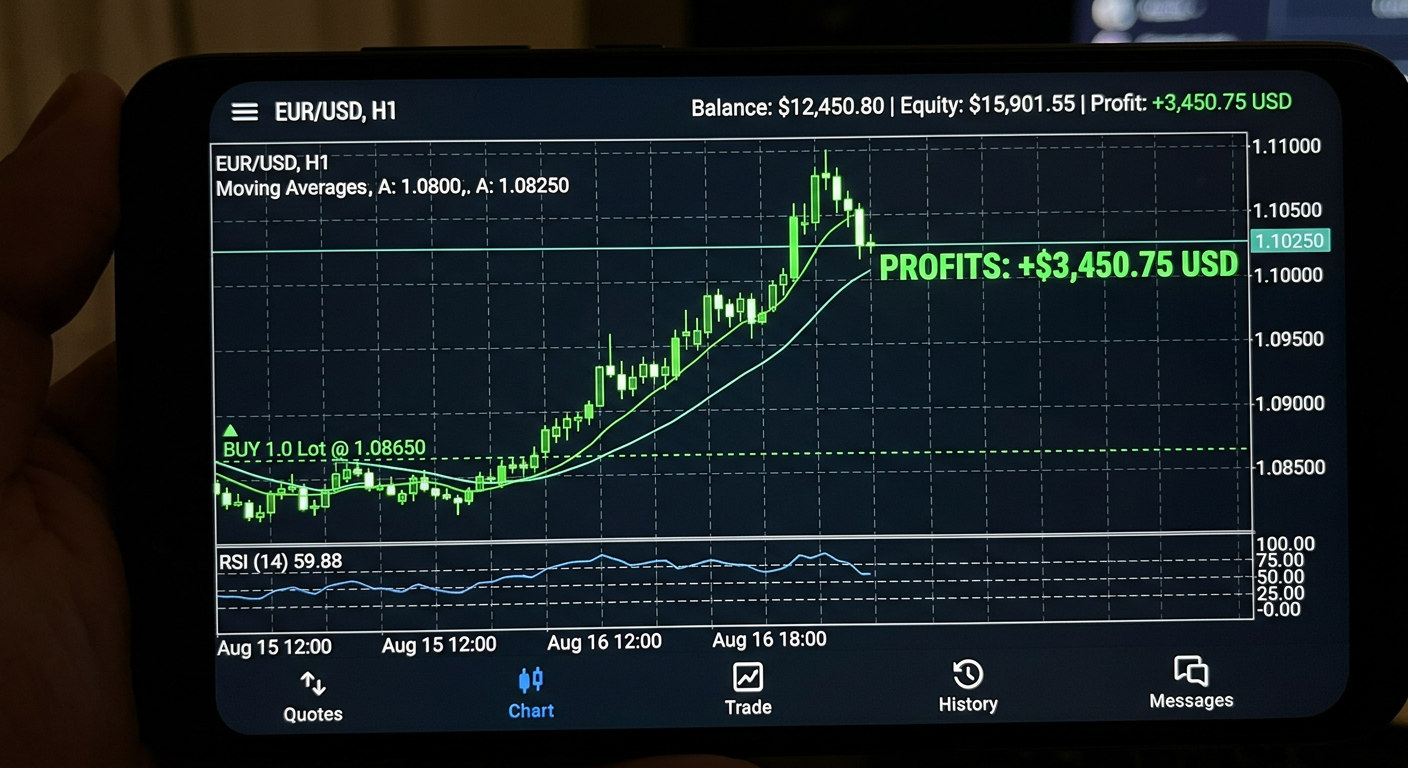
Task: Go to the History tab
Action: [968, 687]
